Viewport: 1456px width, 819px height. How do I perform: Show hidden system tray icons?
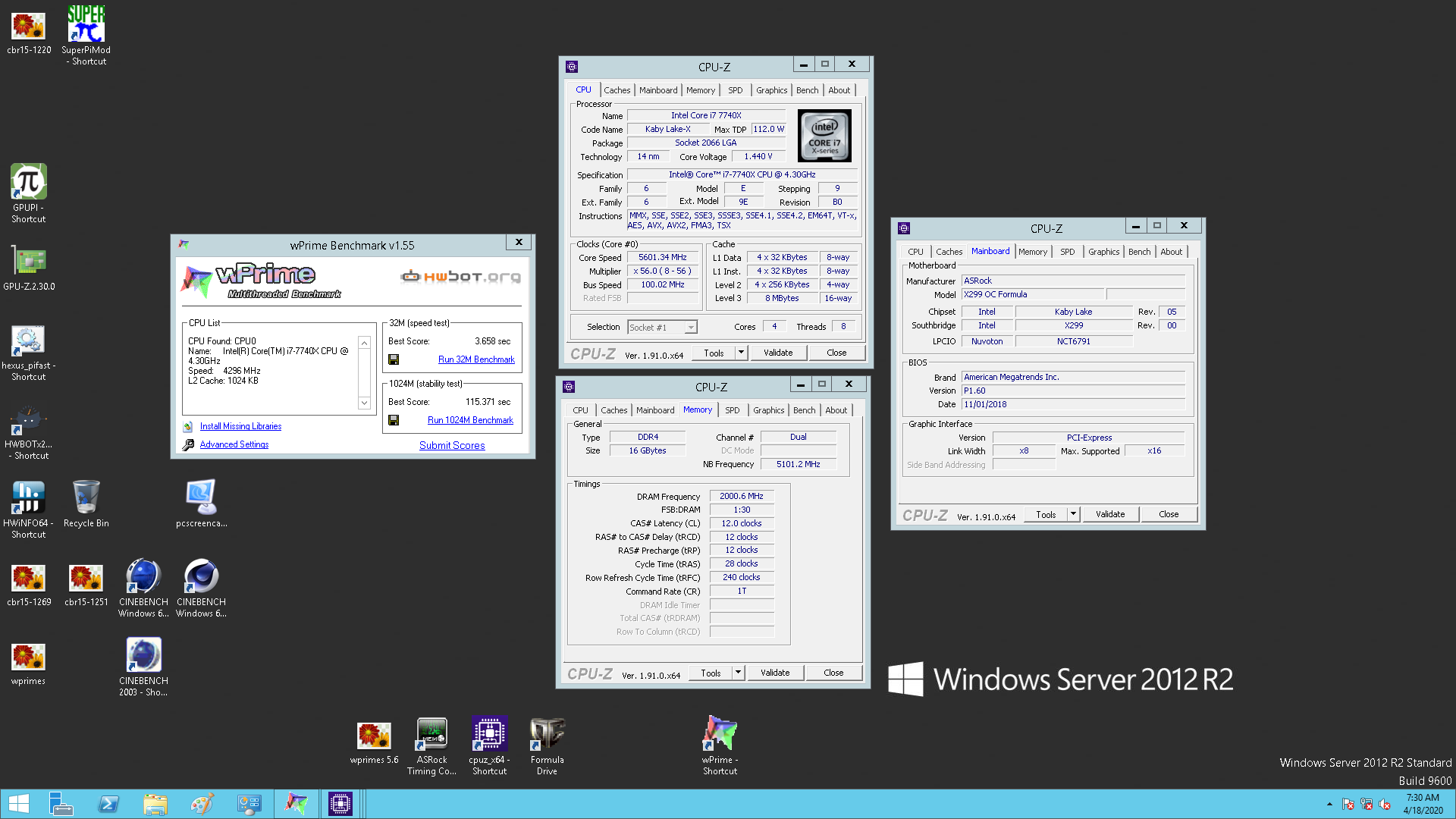coord(1329,804)
